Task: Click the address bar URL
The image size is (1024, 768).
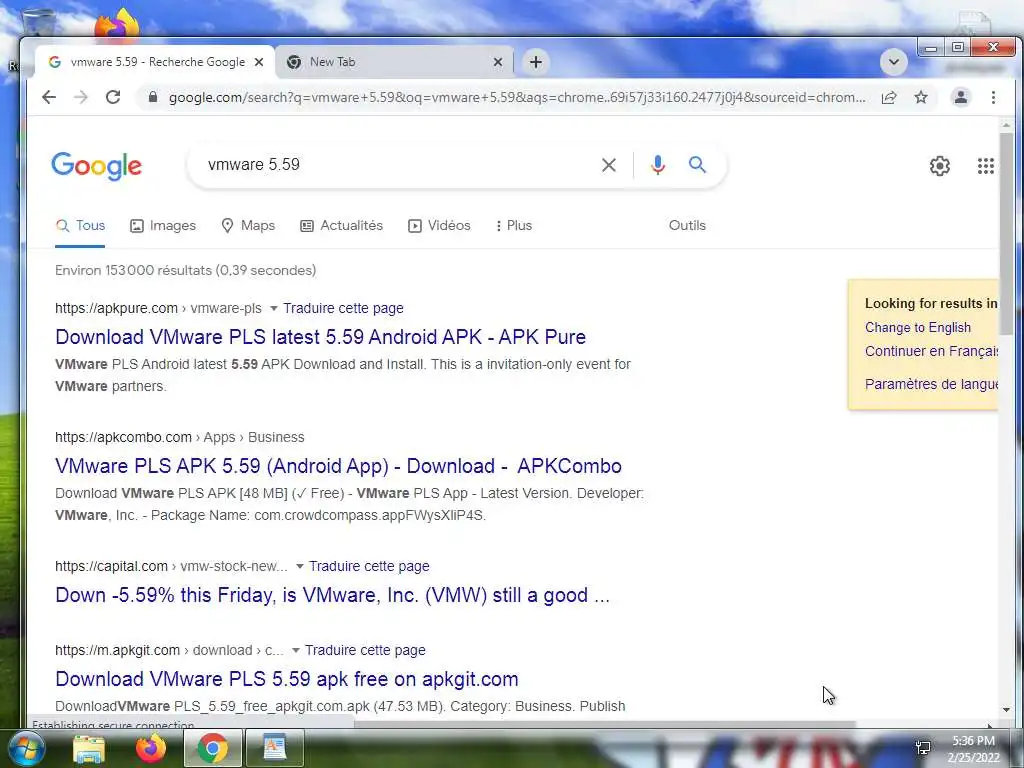Action: (517, 97)
